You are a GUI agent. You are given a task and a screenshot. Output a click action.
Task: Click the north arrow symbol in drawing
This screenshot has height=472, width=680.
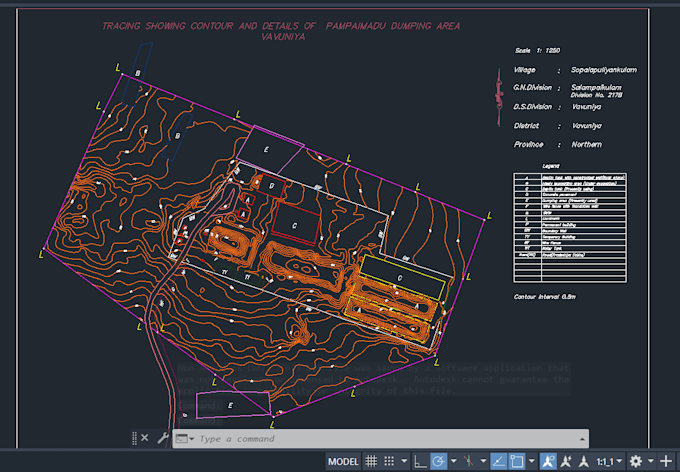[x=499, y=98]
